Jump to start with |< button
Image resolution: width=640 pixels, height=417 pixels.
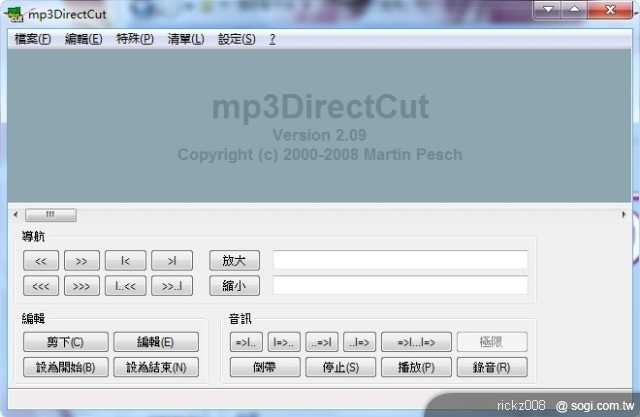coord(125,261)
